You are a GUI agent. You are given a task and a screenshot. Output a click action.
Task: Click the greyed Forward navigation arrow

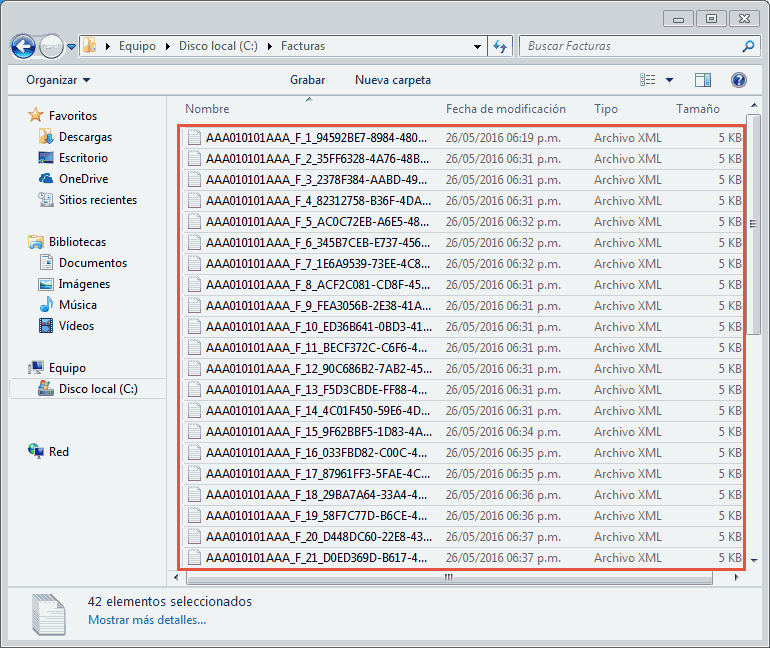(52, 47)
